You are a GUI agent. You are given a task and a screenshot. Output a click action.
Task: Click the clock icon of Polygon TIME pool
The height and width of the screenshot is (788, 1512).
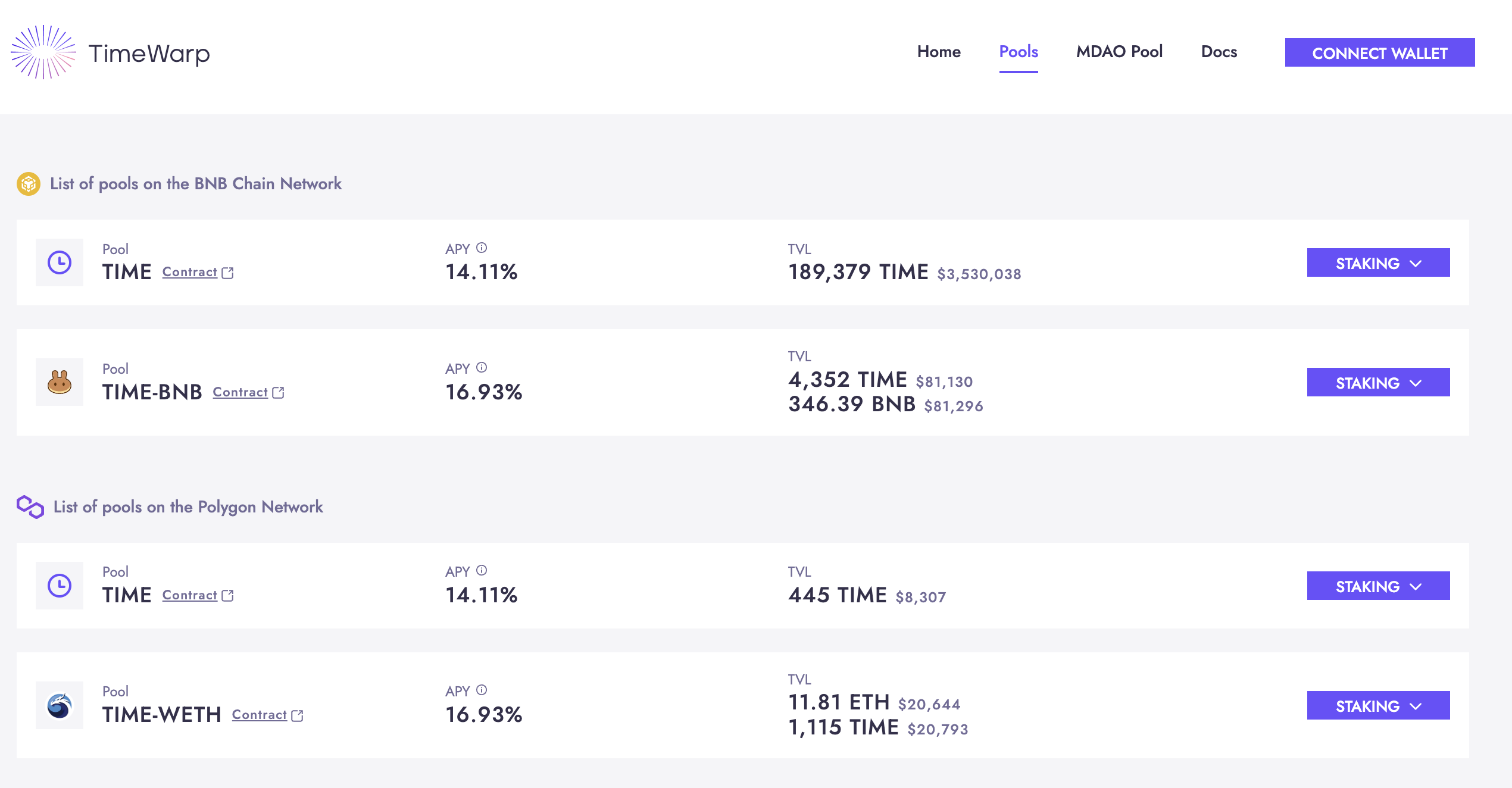(60, 586)
